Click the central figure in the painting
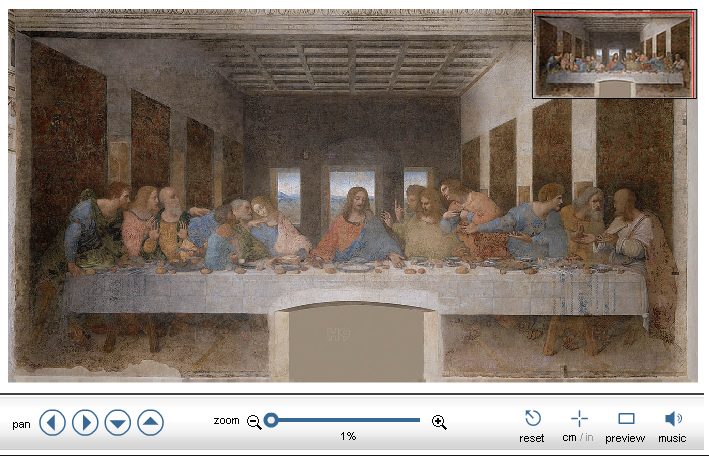This screenshot has width=709, height=456. click(357, 224)
